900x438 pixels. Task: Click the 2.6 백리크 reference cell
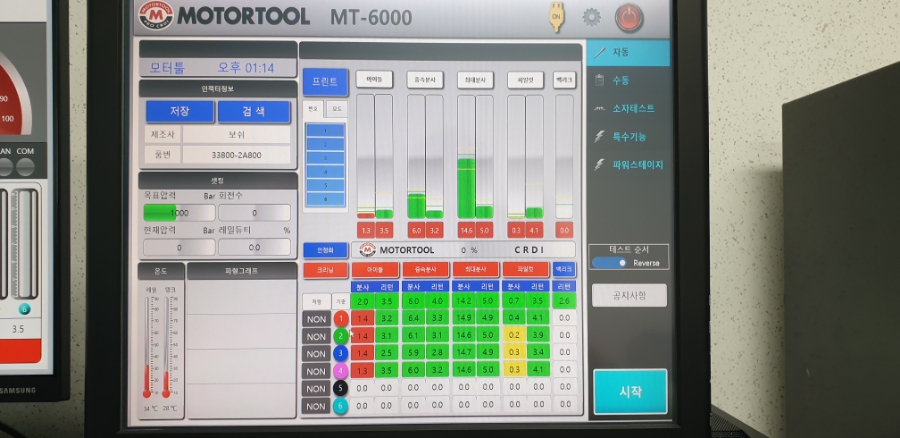click(564, 301)
